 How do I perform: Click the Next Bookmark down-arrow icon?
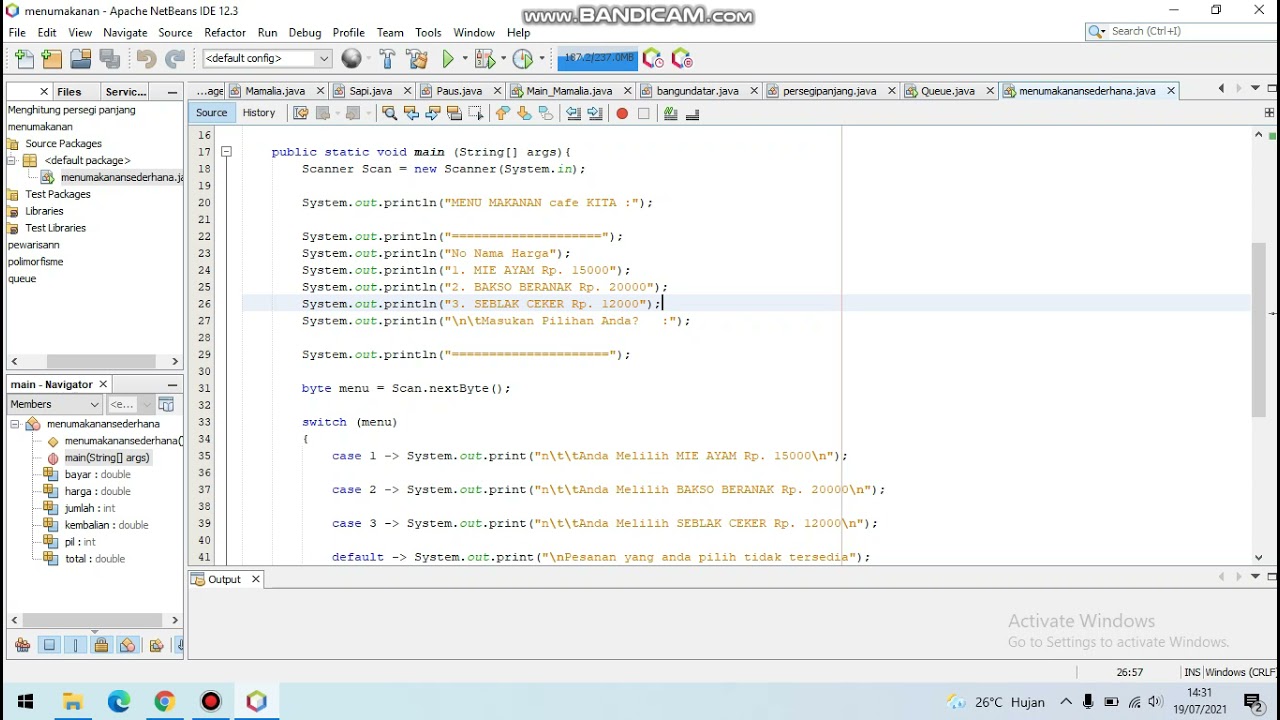click(x=524, y=113)
